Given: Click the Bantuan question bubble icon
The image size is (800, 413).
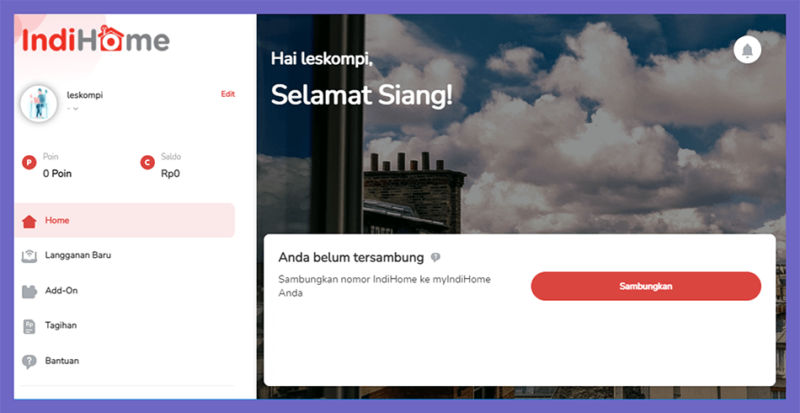Looking at the screenshot, I should [x=29, y=361].
